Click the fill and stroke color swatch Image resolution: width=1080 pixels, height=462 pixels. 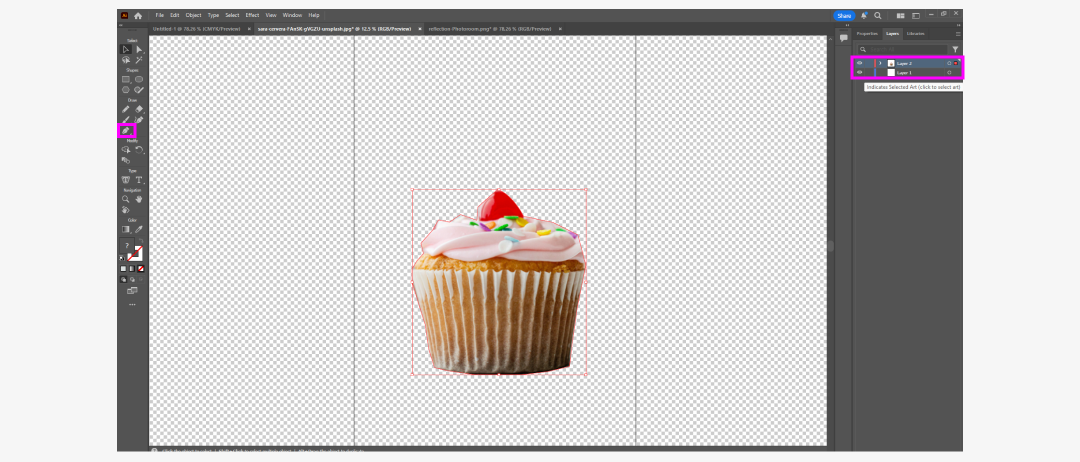click(x=132, y=253)
